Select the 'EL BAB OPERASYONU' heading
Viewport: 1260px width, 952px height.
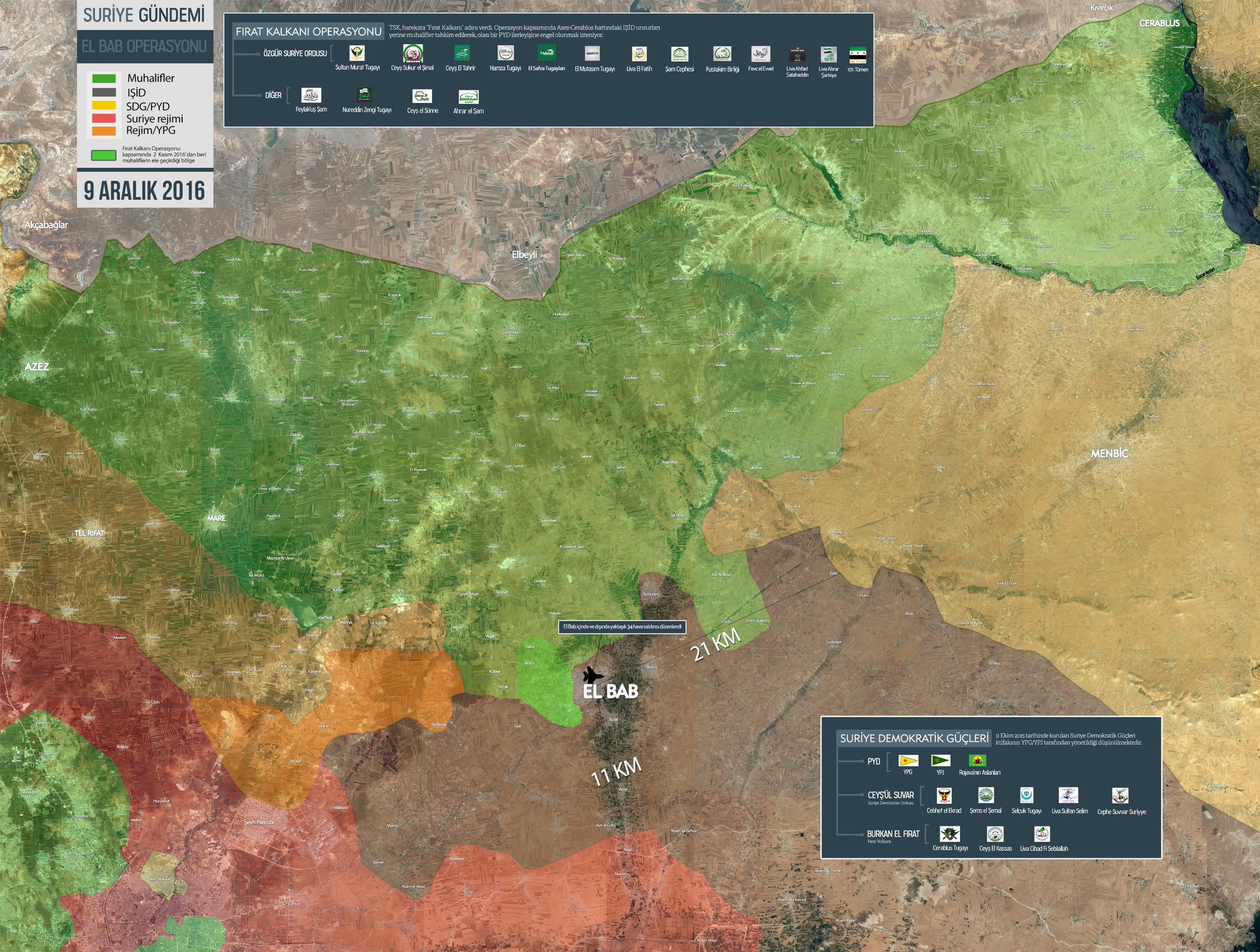(x=145, y=46)
